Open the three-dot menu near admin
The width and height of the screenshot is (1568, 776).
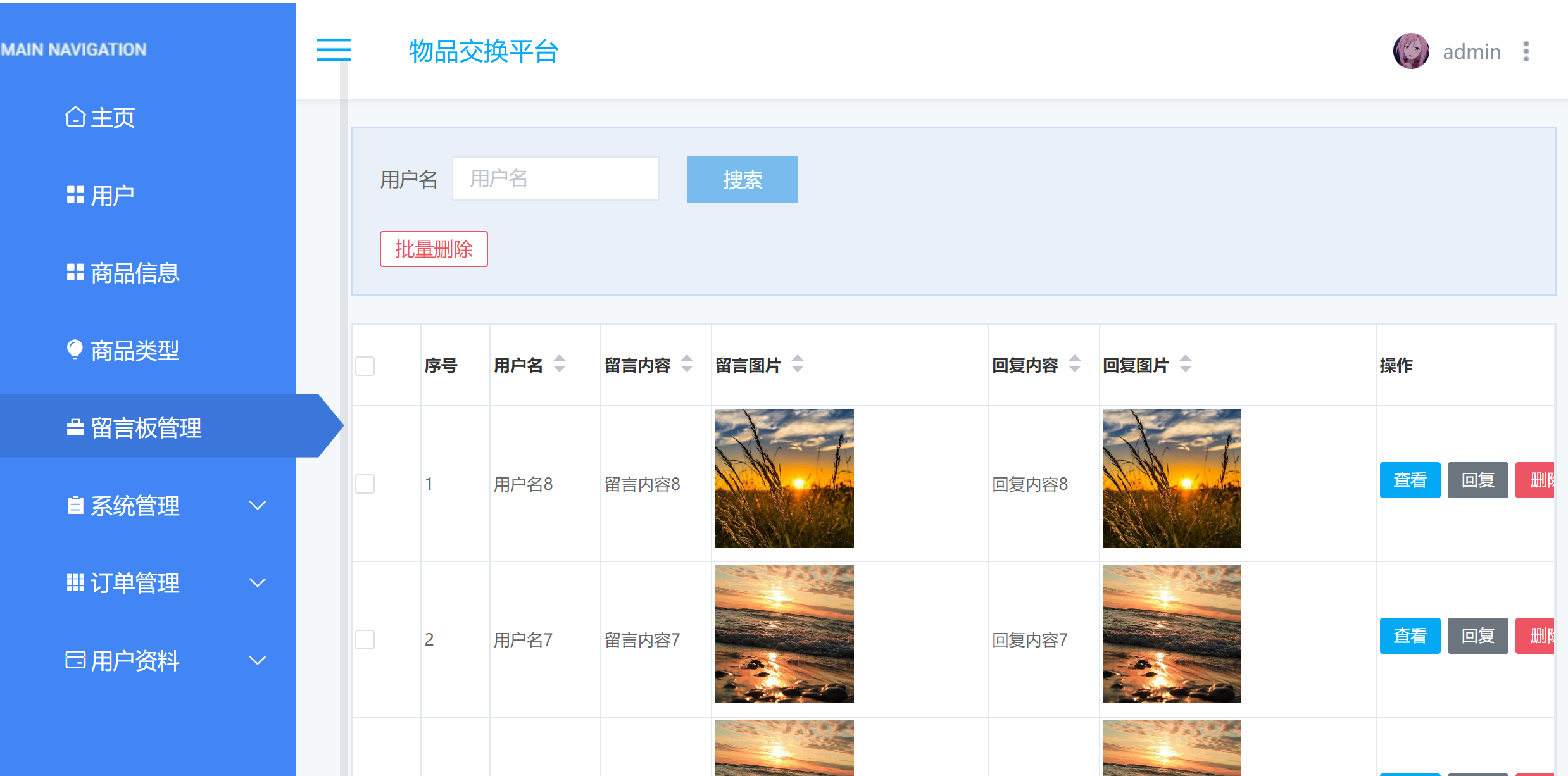[x=1526, y=51]
